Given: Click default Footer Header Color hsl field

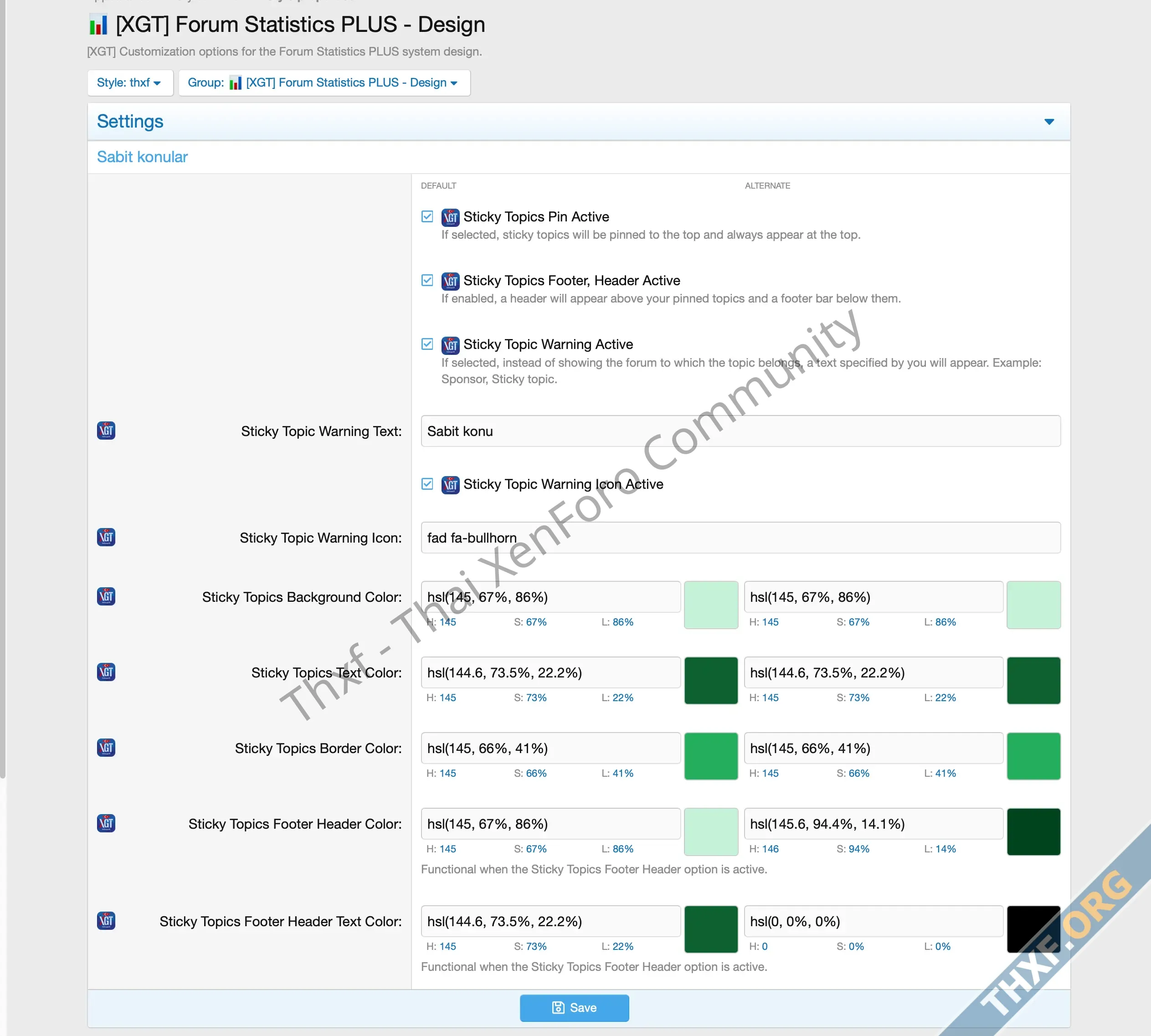Looking at the screenshot, I should [550, 824].
